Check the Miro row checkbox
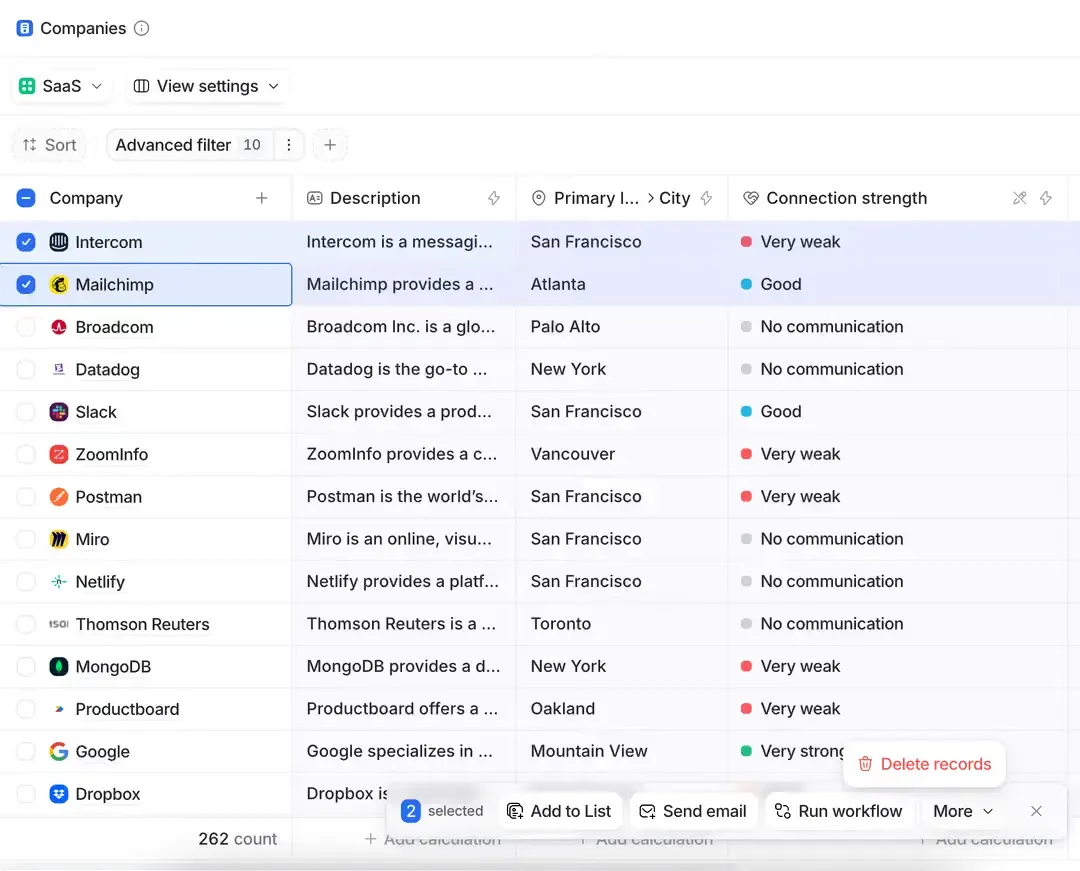The width and height of the screenshot is (1080, 871). click(25, 539)
